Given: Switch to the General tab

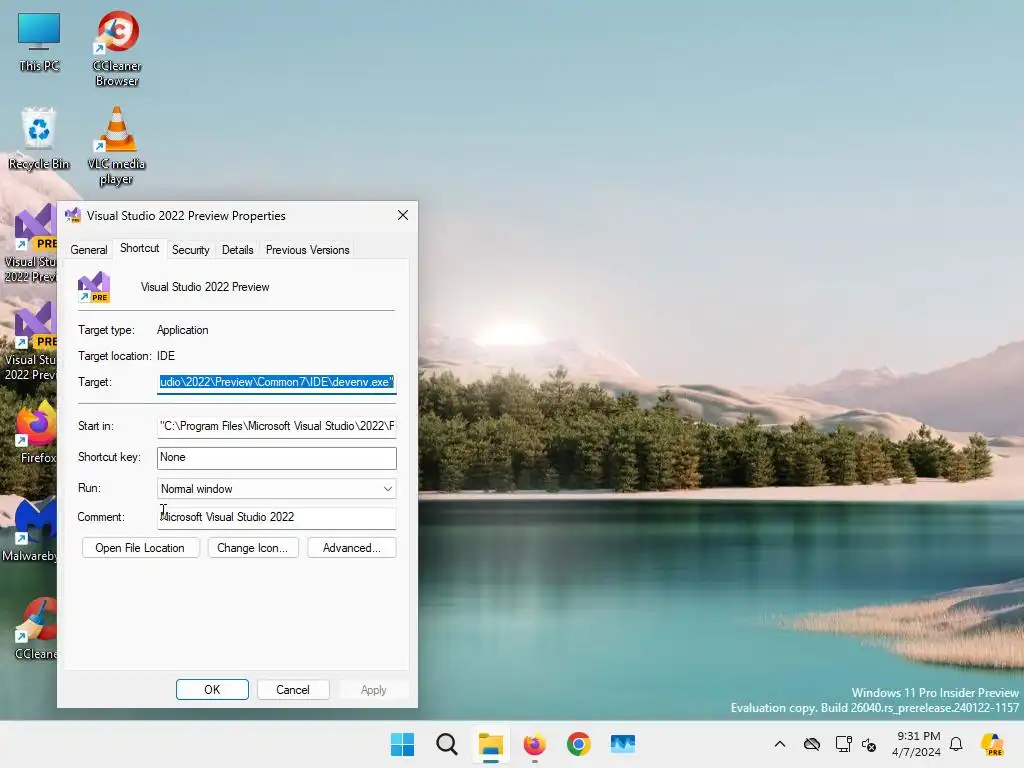Looking at the screenshot, I should tap(89, 250).
